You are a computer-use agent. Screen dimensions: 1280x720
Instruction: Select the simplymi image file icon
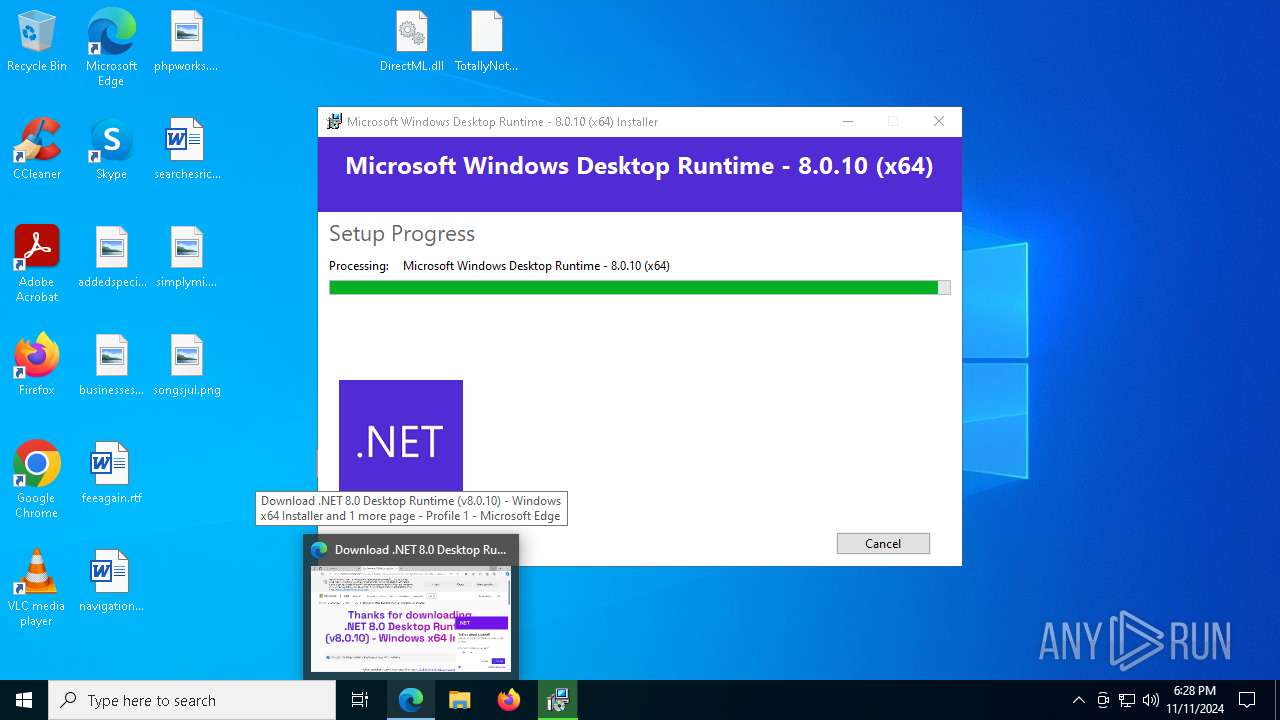tap(186, 258)
